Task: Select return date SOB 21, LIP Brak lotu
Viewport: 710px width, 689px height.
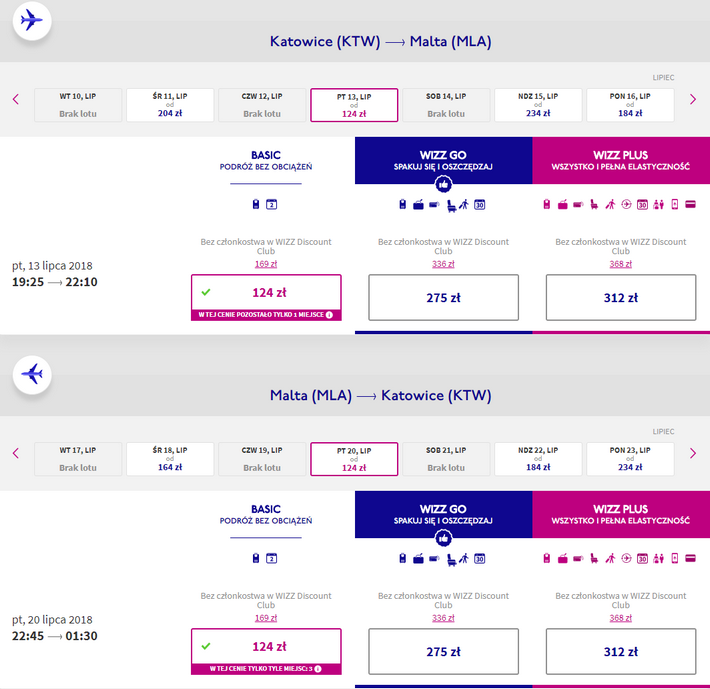Action: [446, 459]
